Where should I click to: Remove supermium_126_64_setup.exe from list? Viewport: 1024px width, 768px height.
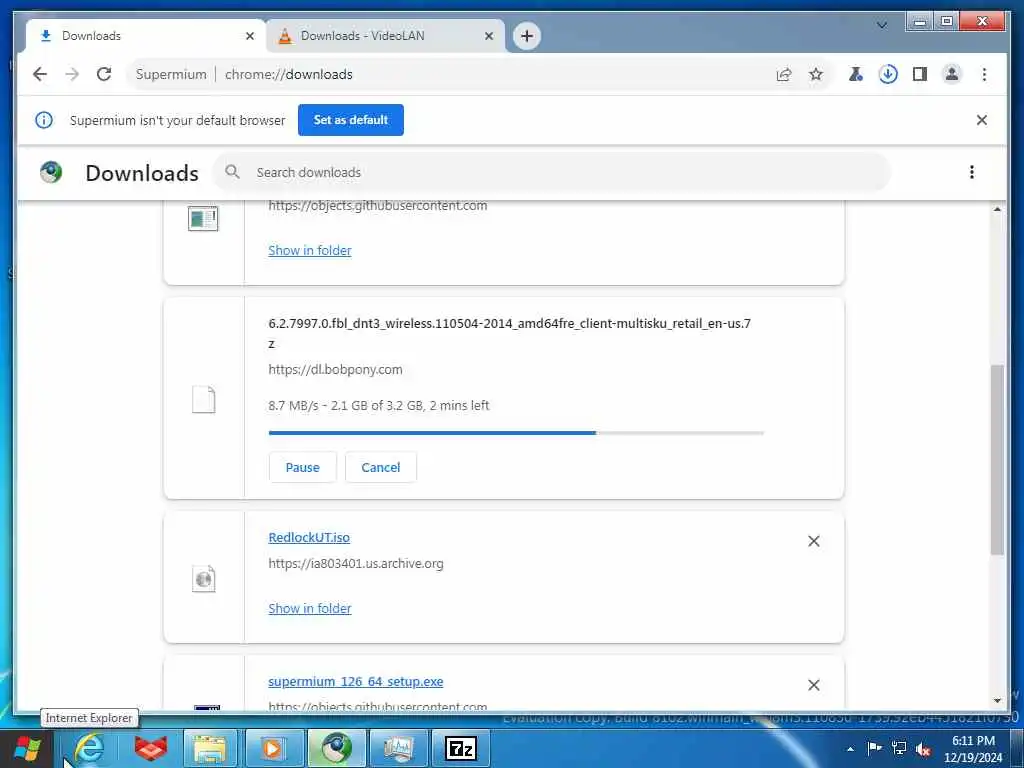pyautogui.click(x=814, y=685)
